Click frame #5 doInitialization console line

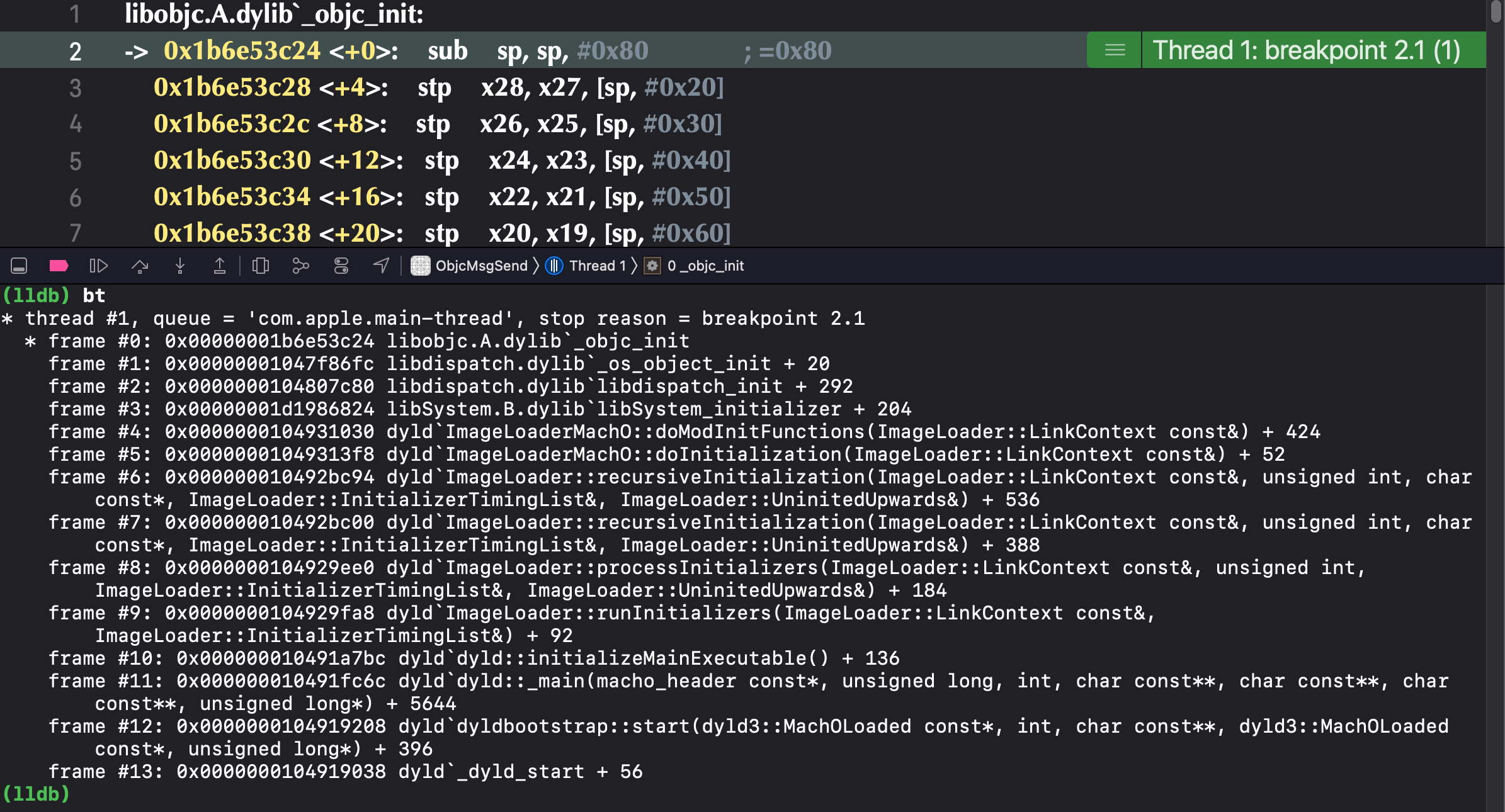[667, 454]
